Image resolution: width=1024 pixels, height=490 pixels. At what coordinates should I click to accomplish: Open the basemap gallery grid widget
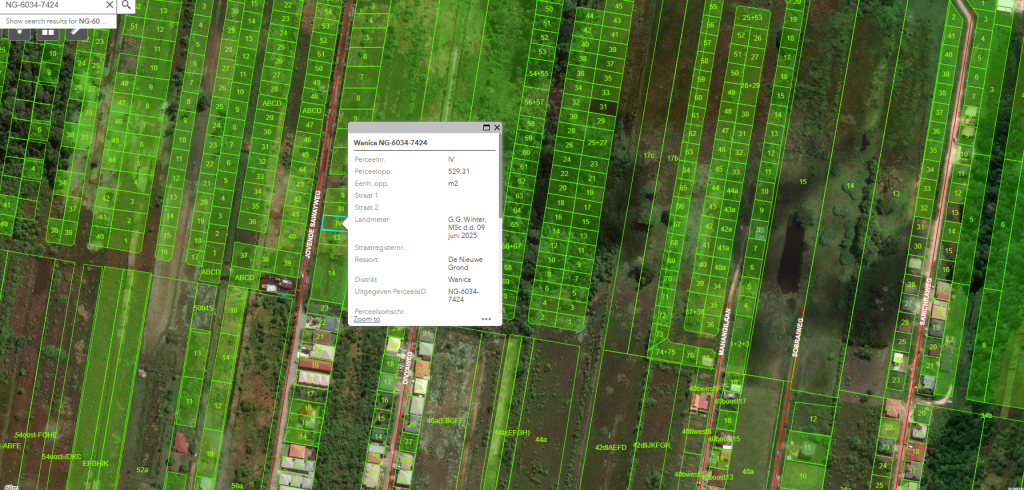(47, 31)
